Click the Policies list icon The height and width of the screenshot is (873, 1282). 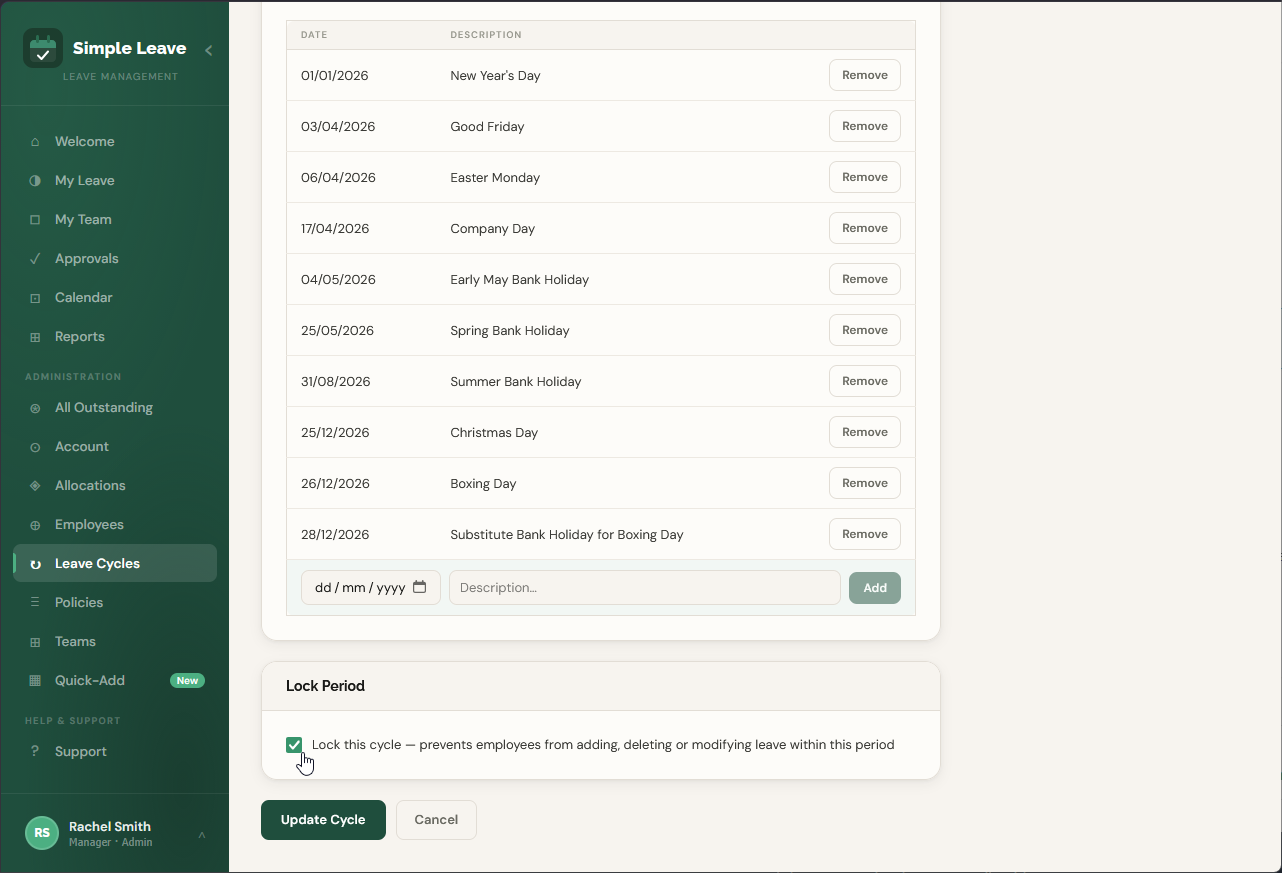coord(35,603)
